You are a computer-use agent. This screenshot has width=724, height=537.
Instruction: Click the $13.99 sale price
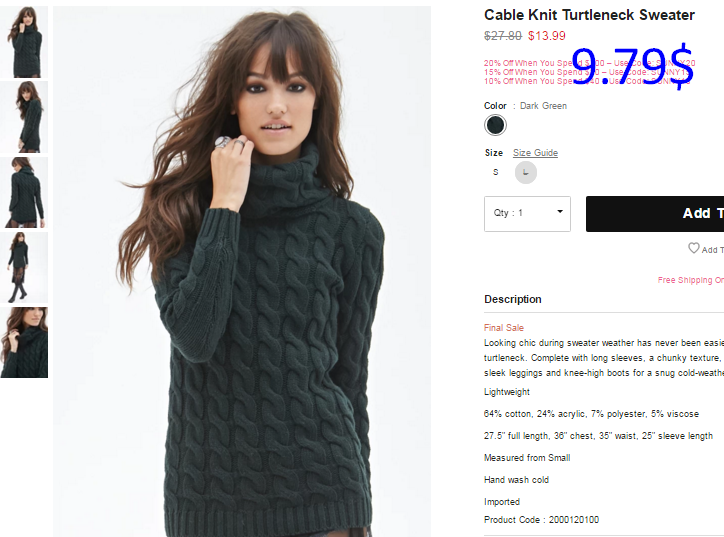tap(547, 36)
